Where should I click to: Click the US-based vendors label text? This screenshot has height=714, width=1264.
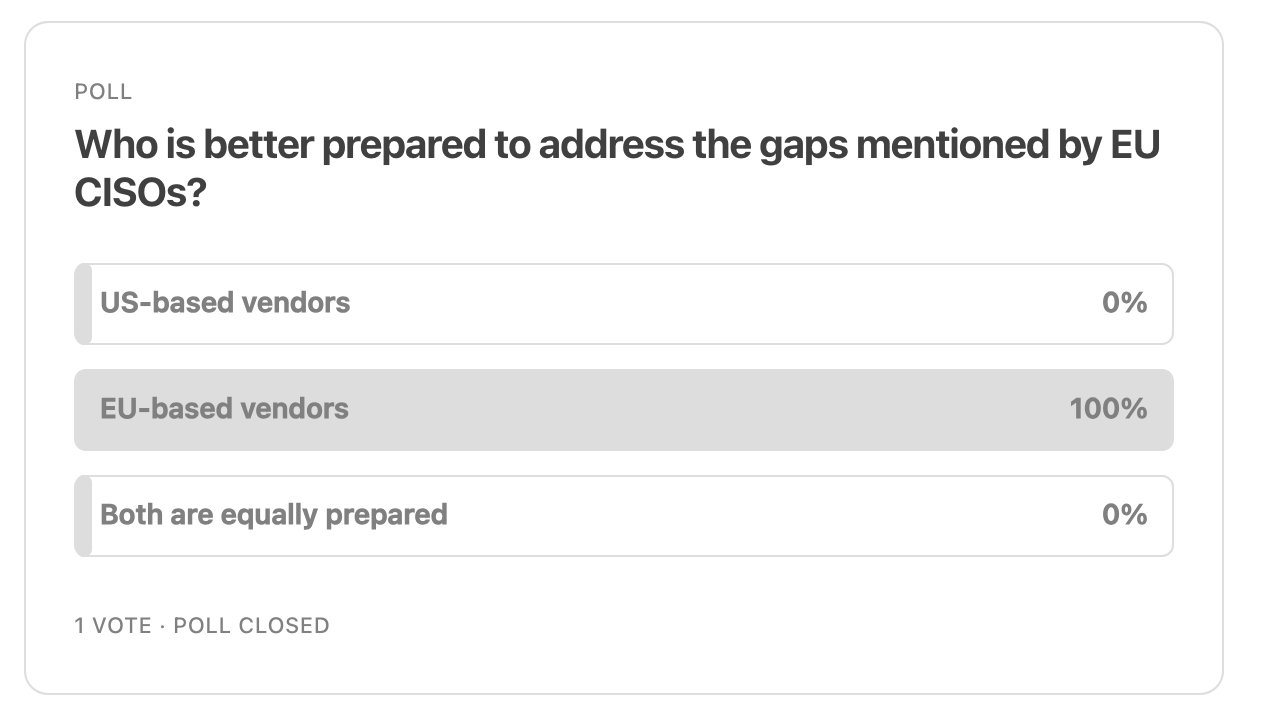click(x=225, y=303)
